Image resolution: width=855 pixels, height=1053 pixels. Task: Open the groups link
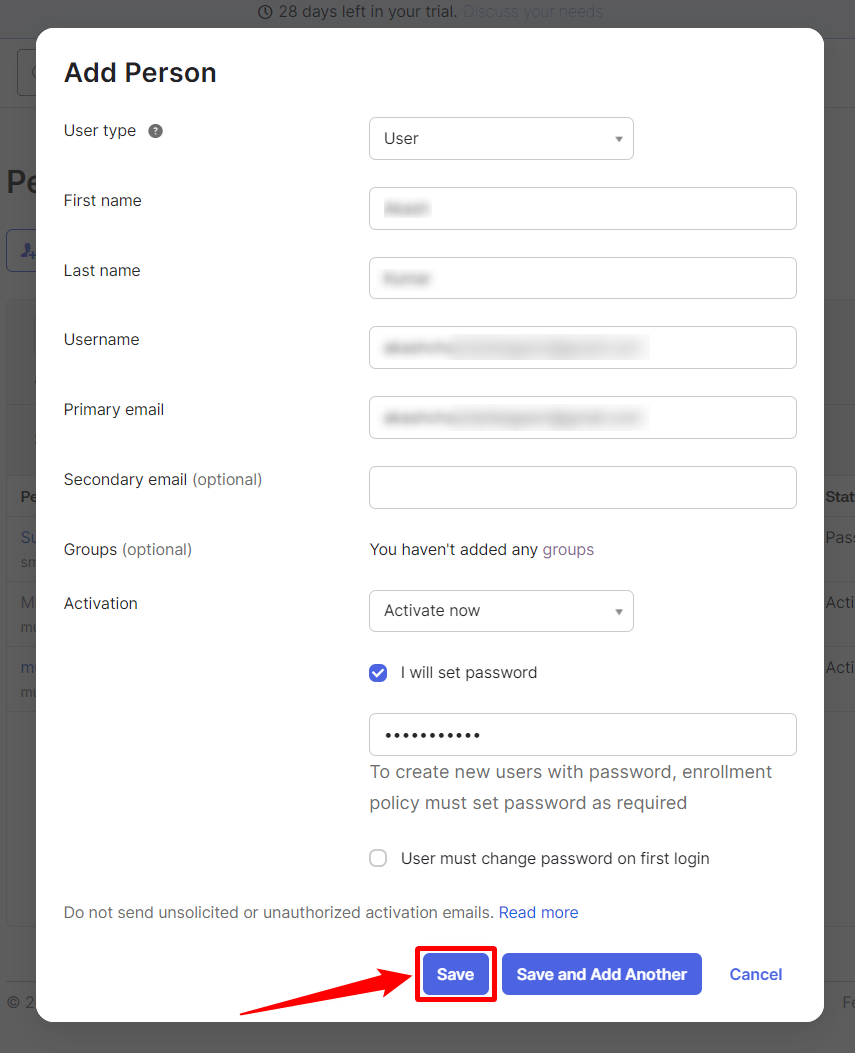tap(568, 550)
